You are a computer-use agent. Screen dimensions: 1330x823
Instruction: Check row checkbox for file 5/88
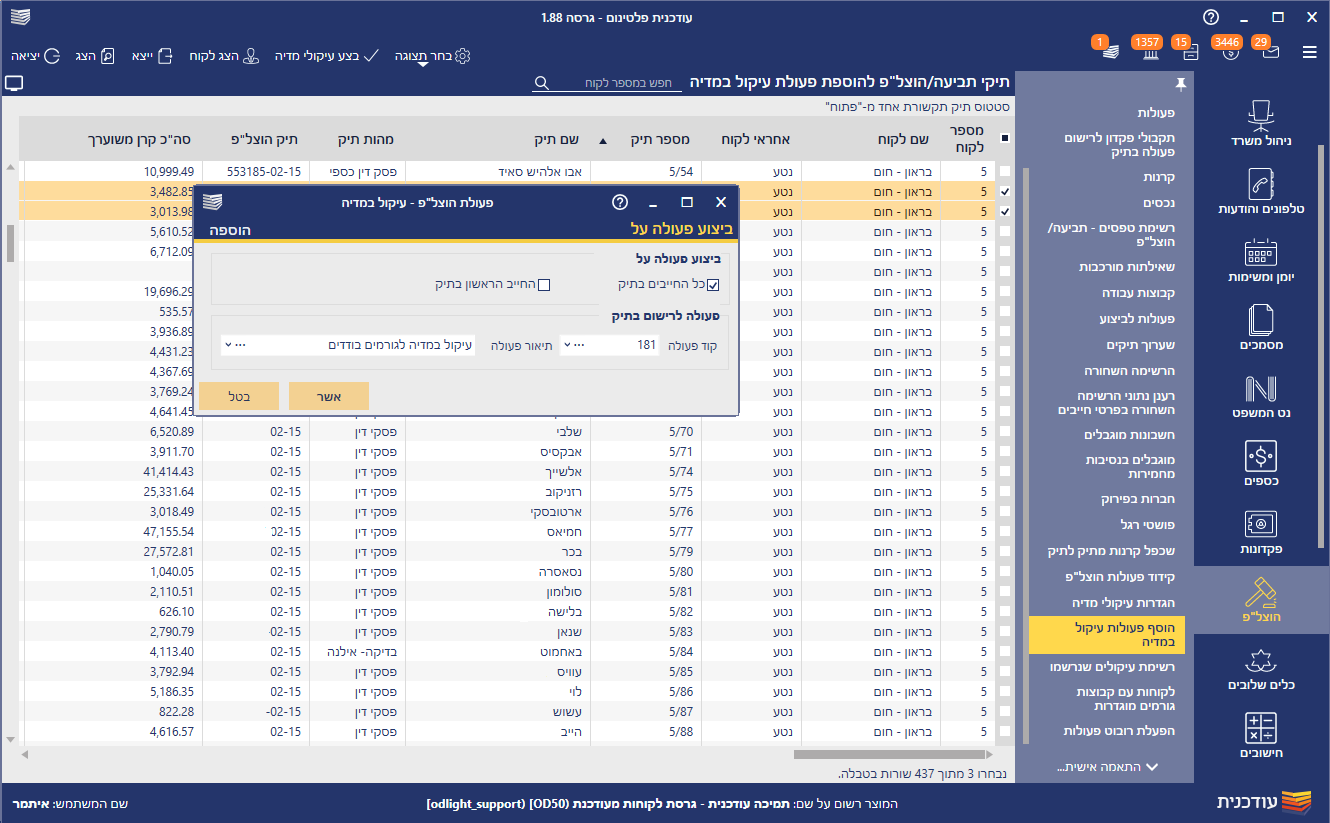[1005, 732]
